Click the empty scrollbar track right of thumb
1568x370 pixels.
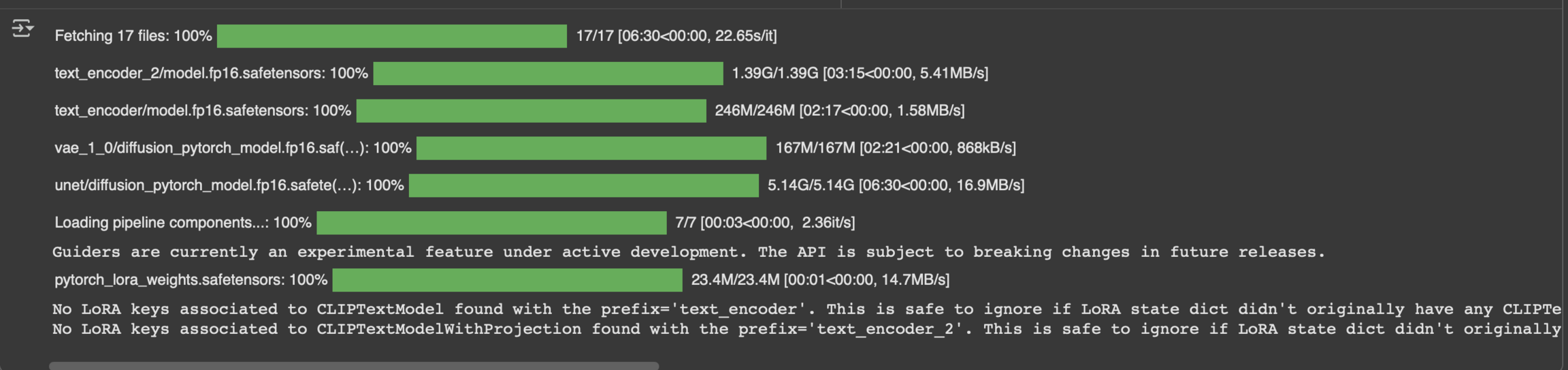(1089, 366)
